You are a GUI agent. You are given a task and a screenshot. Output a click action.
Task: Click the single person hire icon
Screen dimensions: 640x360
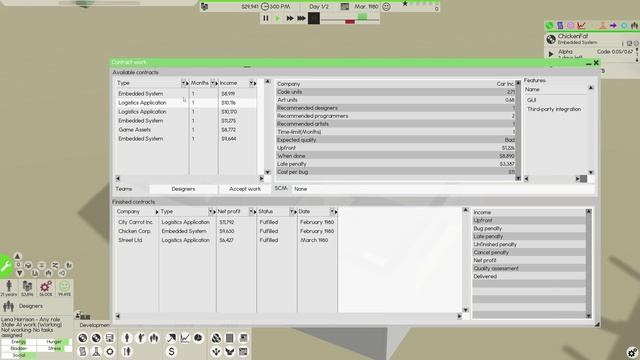[127, 338]
